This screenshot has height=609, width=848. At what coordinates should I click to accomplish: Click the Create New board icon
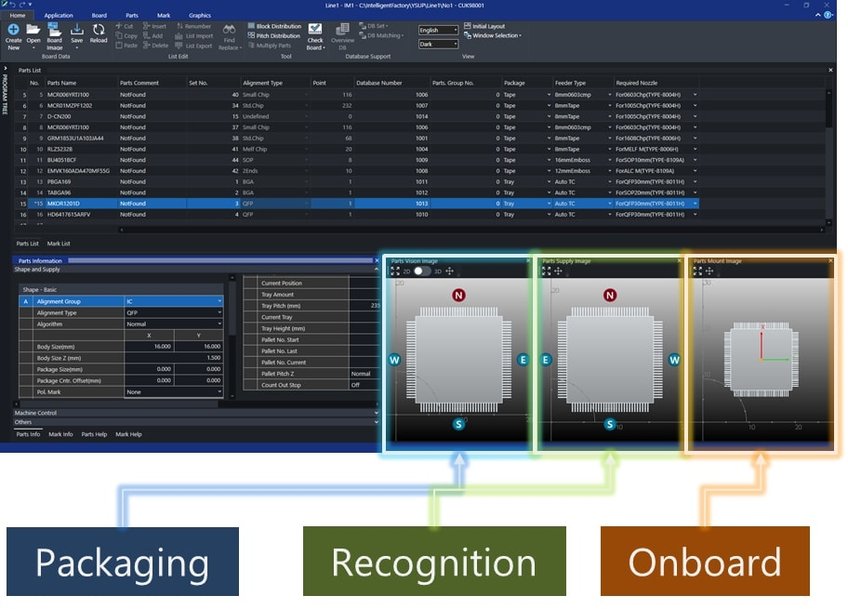14,30
